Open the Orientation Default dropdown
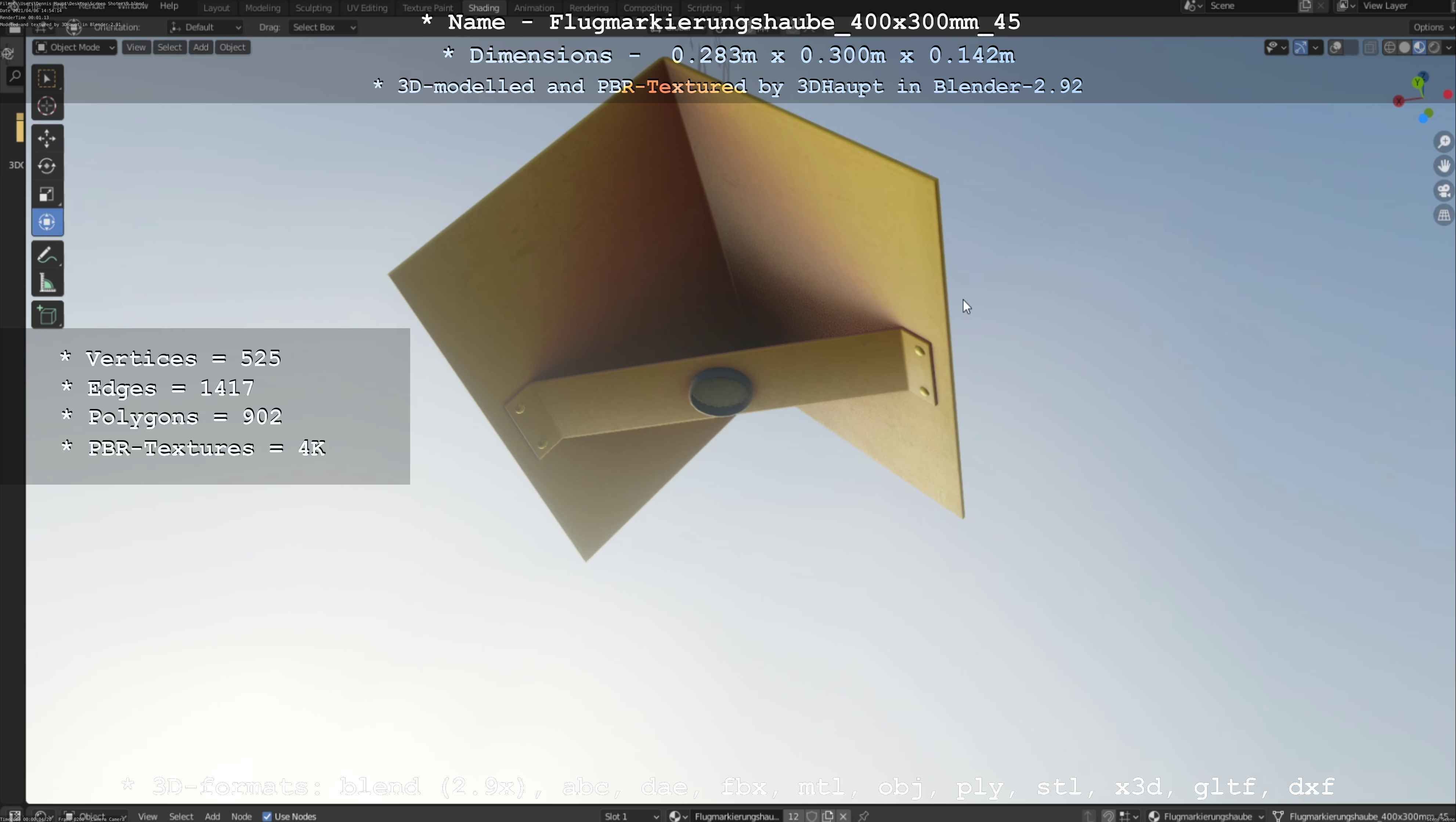Viewport: 1456px width, 822px height. pos(206,27)
